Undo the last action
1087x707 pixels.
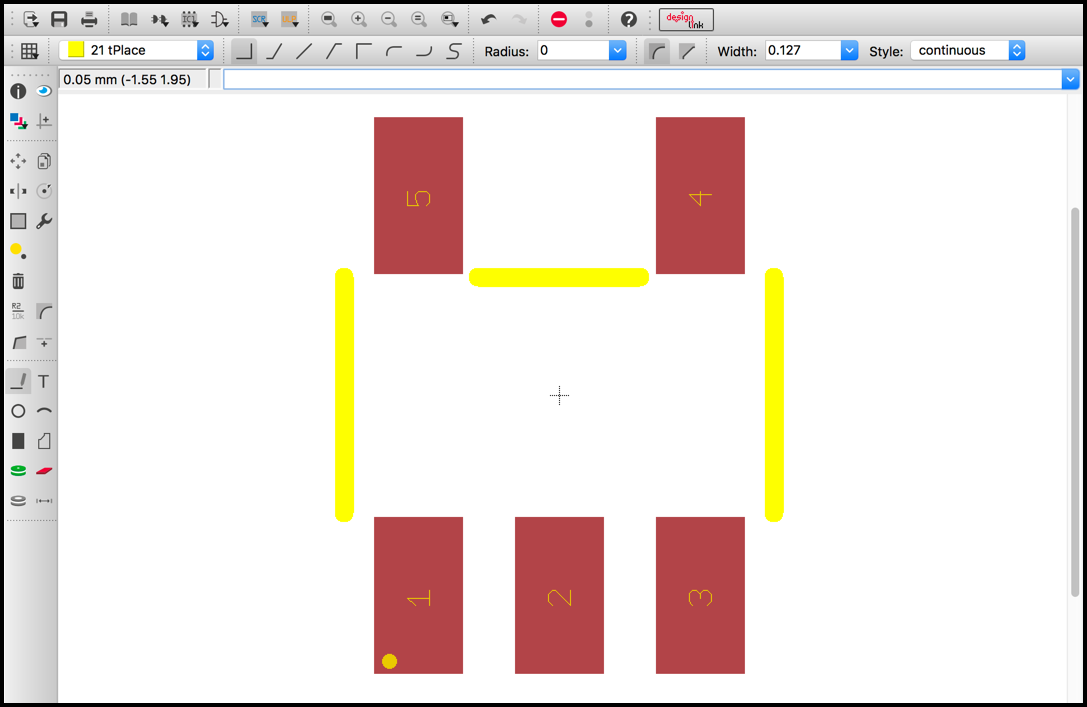pyautogui.click(x=489, y=19)
